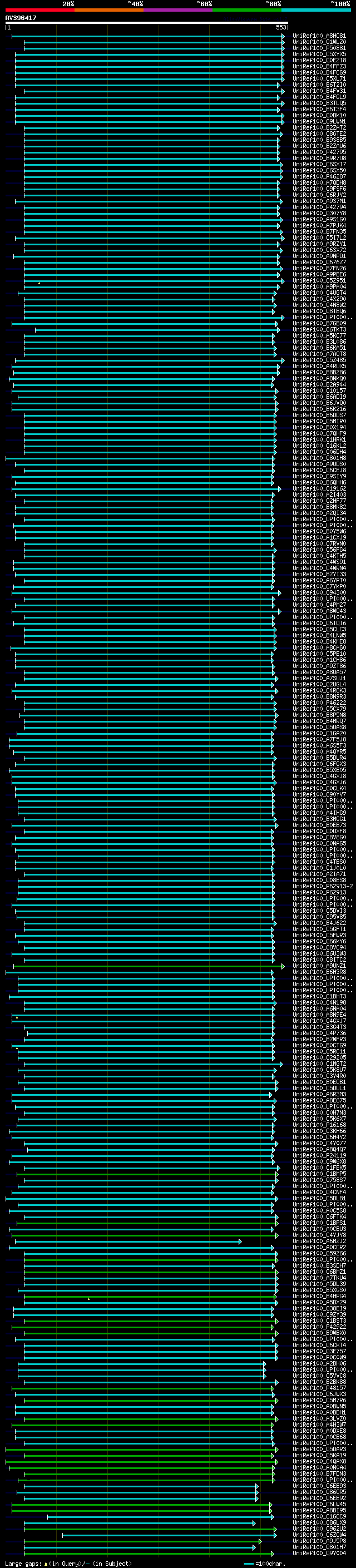Select the UniRef100_B6T2I0 label
This screenshot has width=356, height=1568.
319,85
